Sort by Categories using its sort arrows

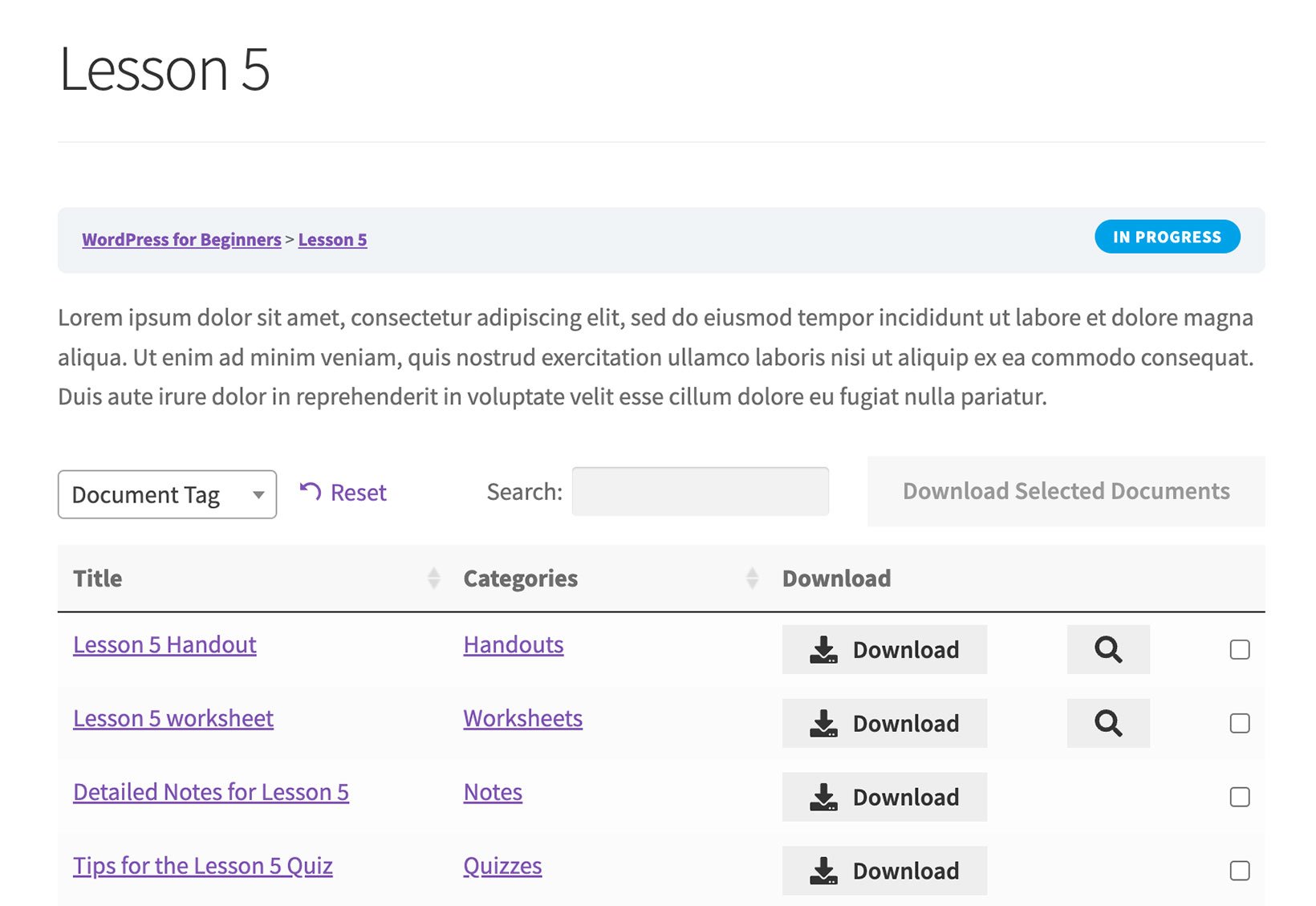(751, 577)
